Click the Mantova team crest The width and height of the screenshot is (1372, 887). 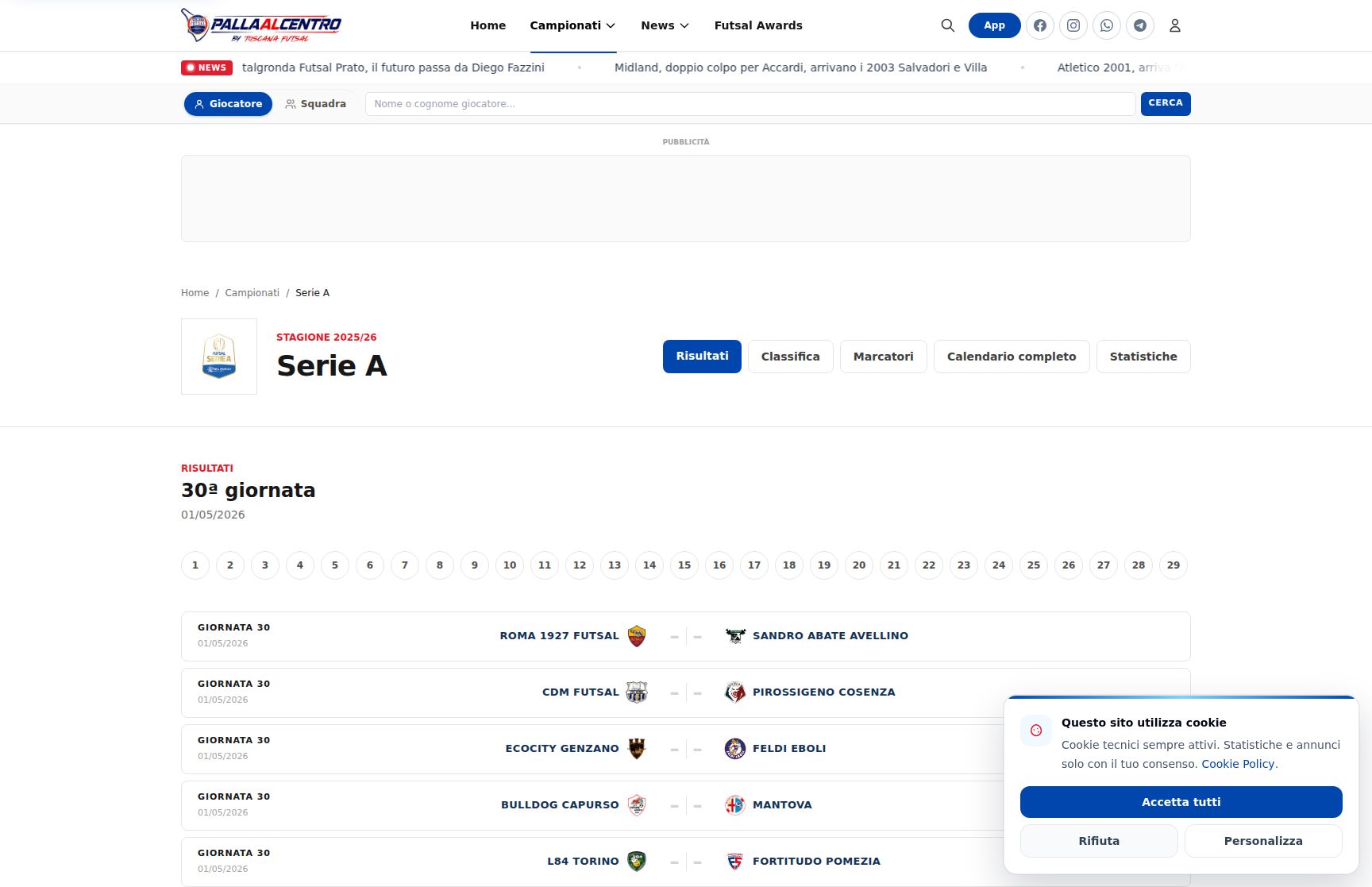pos(735,805)
